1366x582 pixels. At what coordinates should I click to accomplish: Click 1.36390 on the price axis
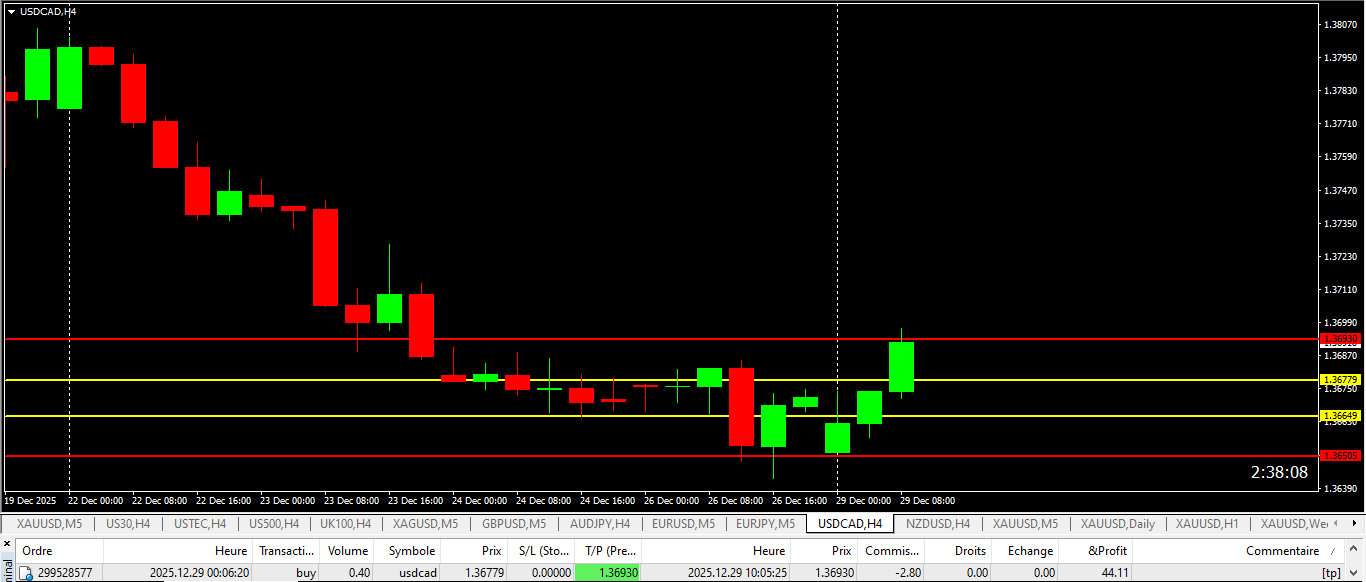point(1340,488)
